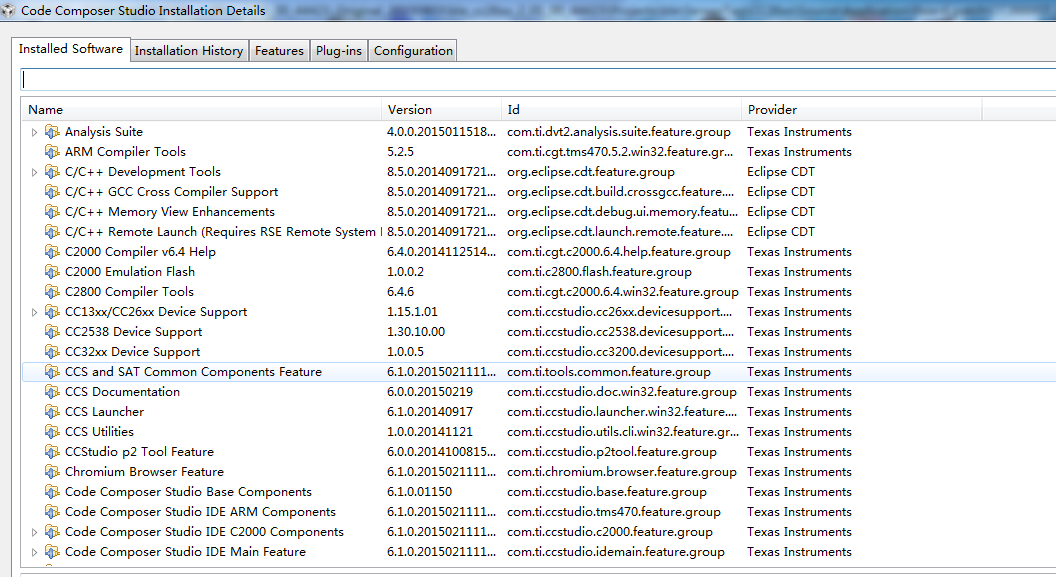Viewport: 1056px width, 577px height.
Task: Click the ARM Compiler Tools feature icon
Action: pos(53,151)
